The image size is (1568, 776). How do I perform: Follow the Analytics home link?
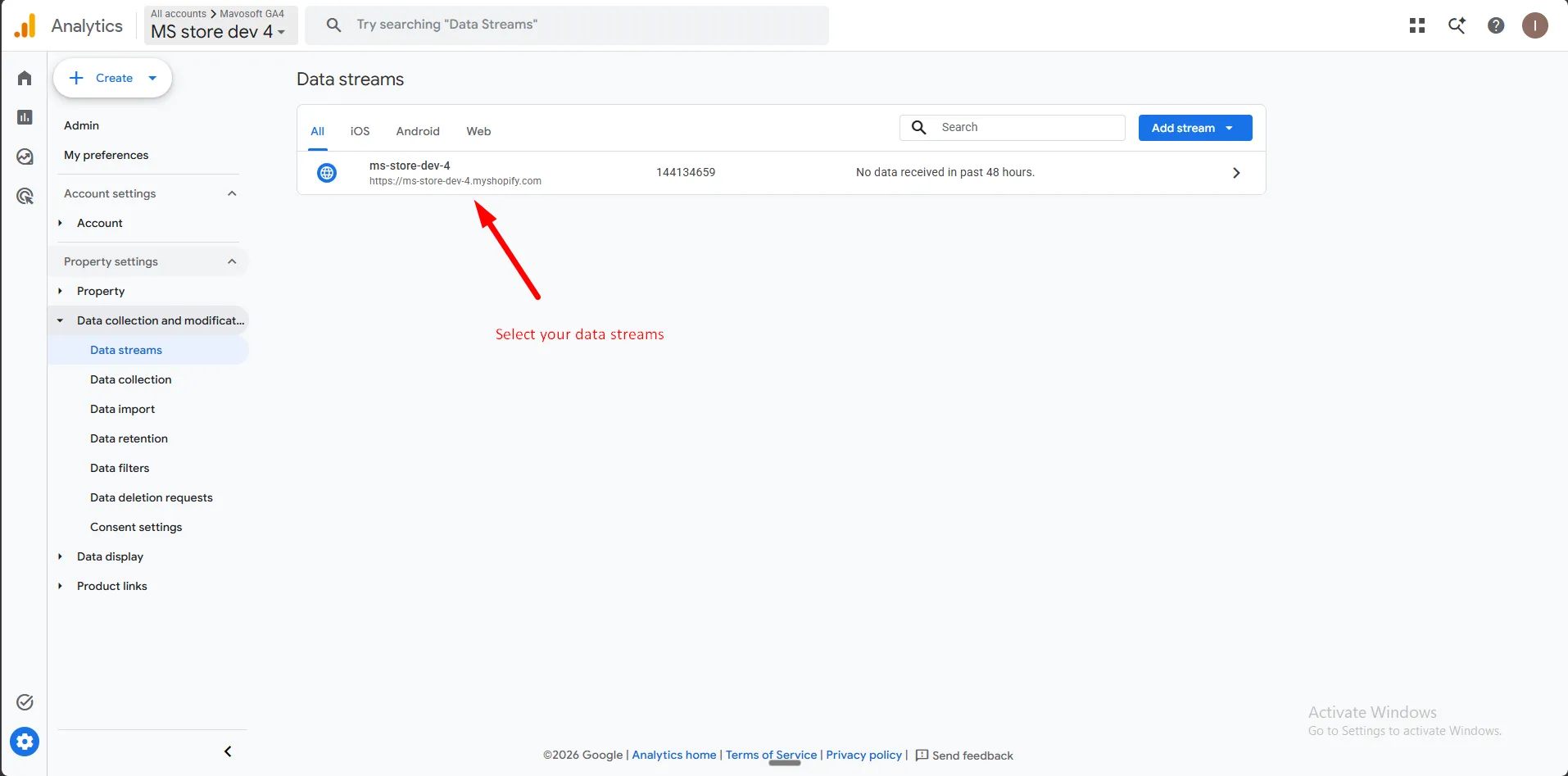click(674, 755)
